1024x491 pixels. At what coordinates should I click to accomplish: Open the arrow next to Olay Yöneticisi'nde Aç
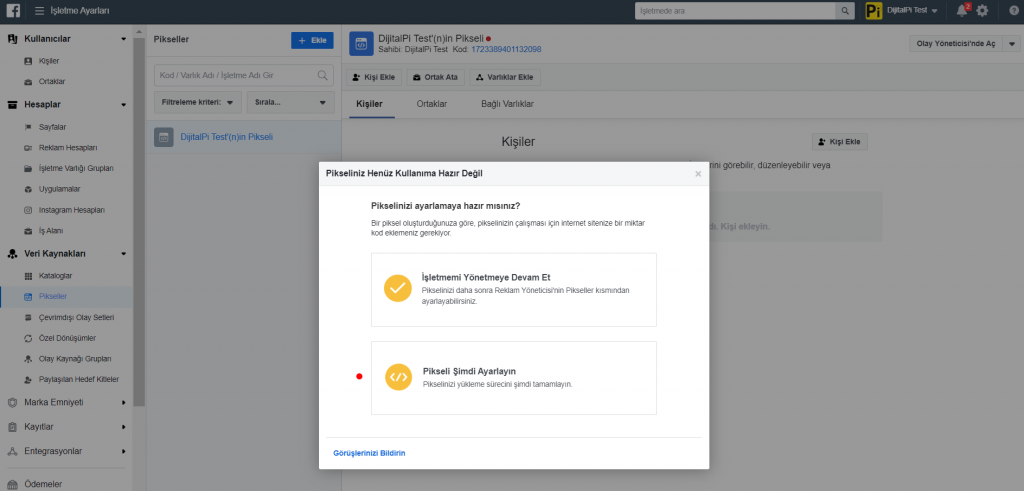tap(1012, 44)
